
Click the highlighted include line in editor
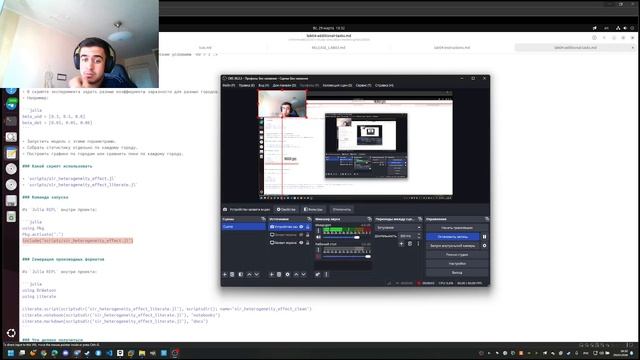point(78,241)
